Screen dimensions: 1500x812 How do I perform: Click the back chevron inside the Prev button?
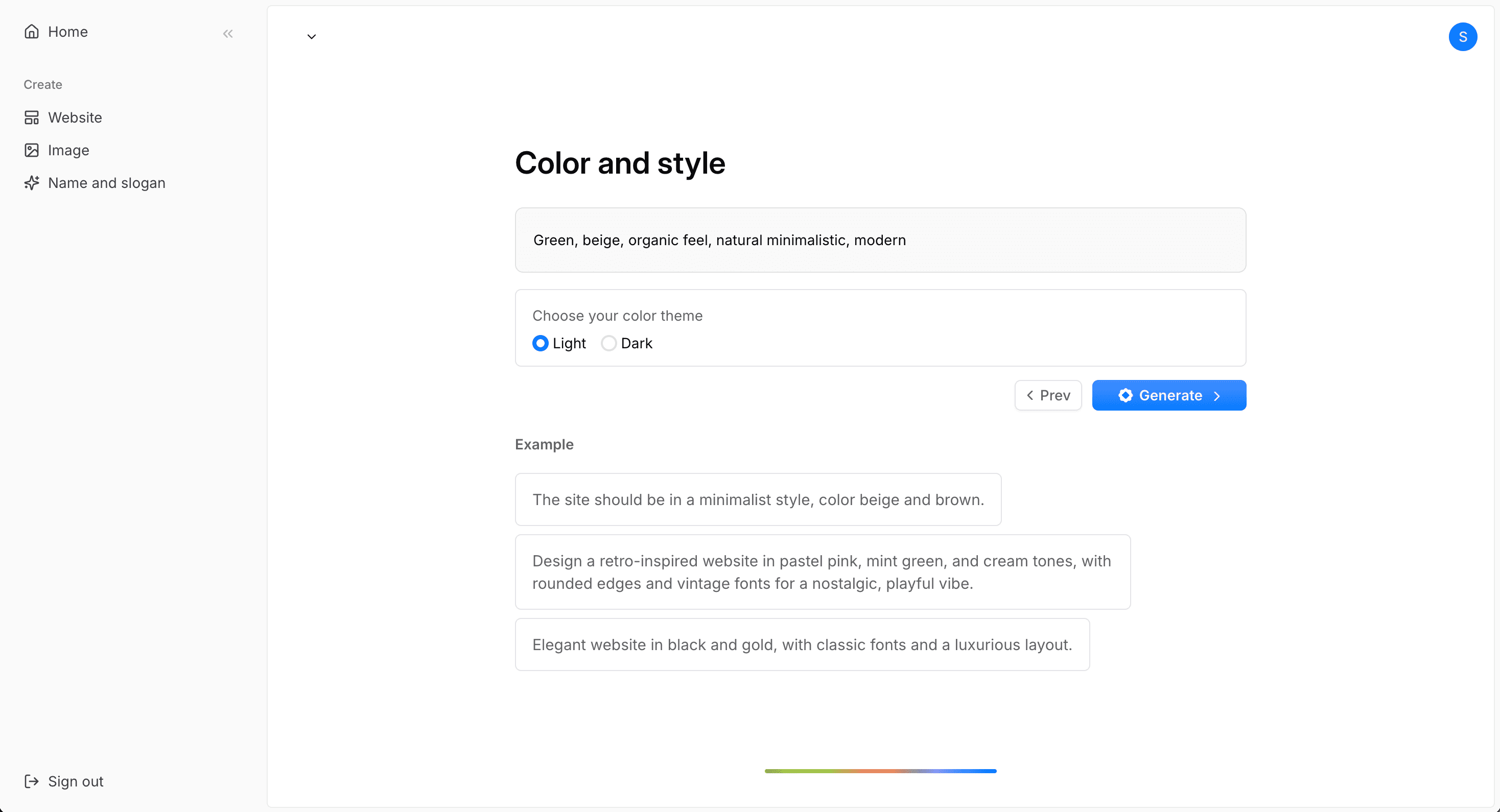tap(1030, 395)
